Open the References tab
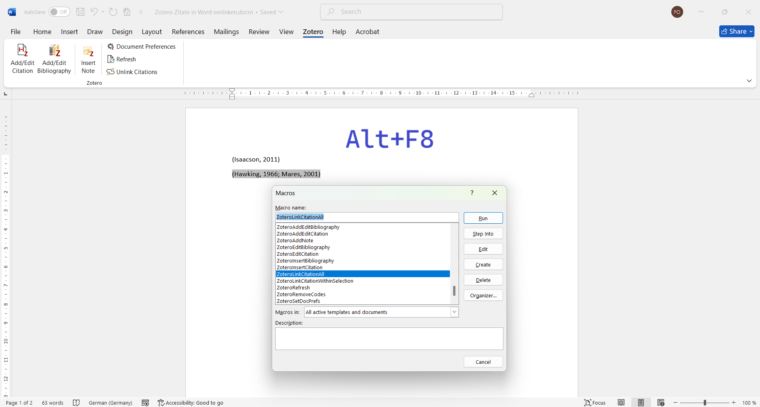This screenshot has width=760, height=407. 188,31
